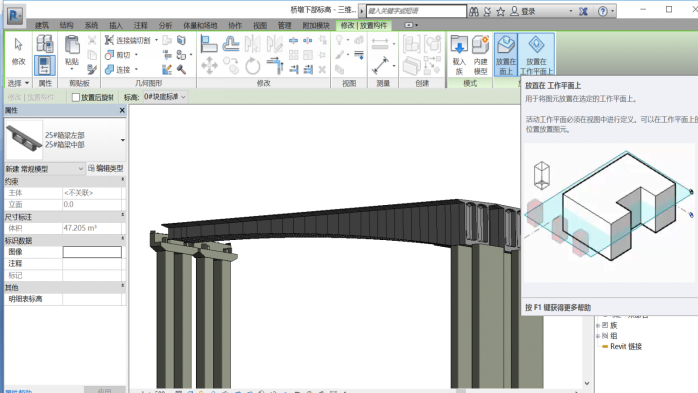Image resolution: width=698 pixels, height=393 pixels.
Task: Close the Properties panel
Action: (x=122, y=110)
